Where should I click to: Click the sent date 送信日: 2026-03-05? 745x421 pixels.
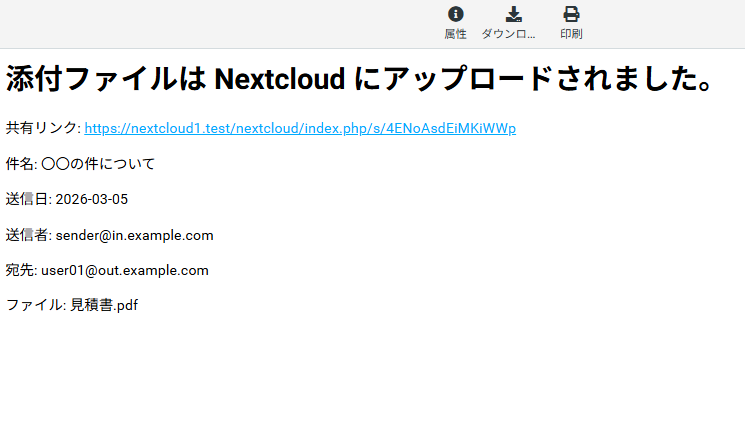coord(67,199)
